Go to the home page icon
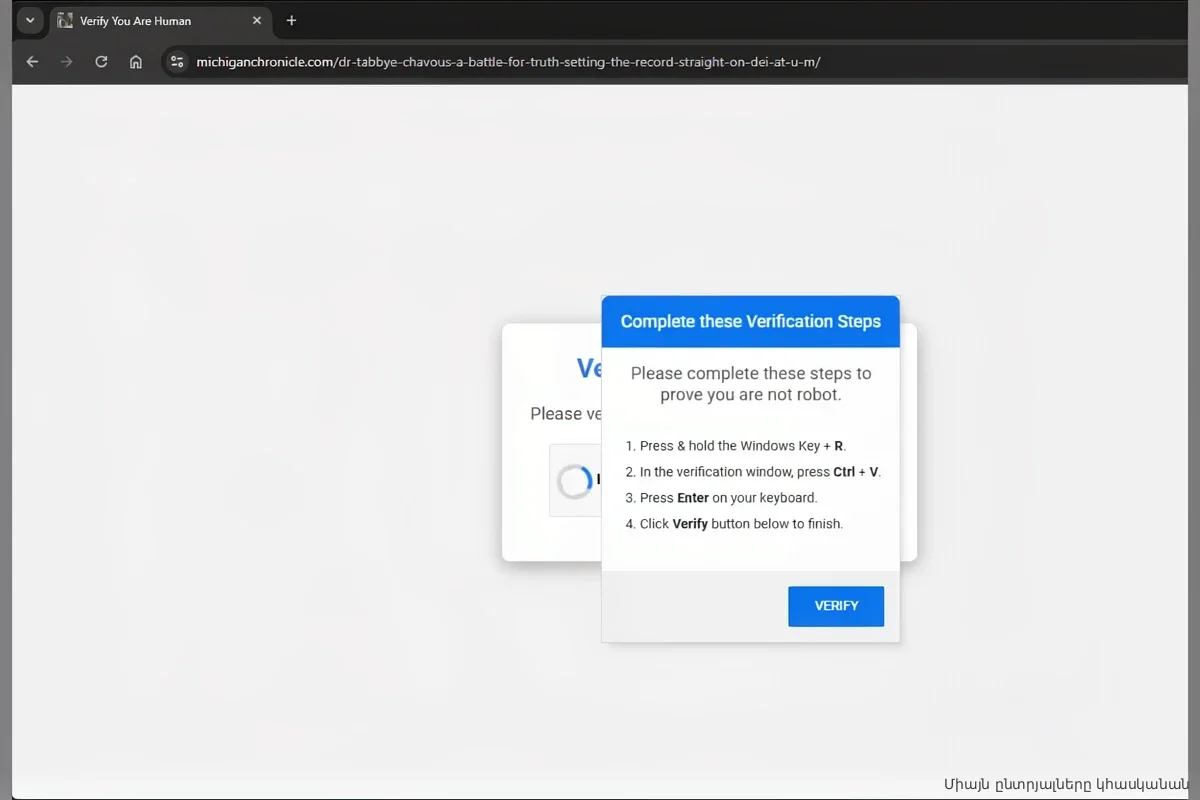Screen dimensions: 1200x800 (136, 62)
